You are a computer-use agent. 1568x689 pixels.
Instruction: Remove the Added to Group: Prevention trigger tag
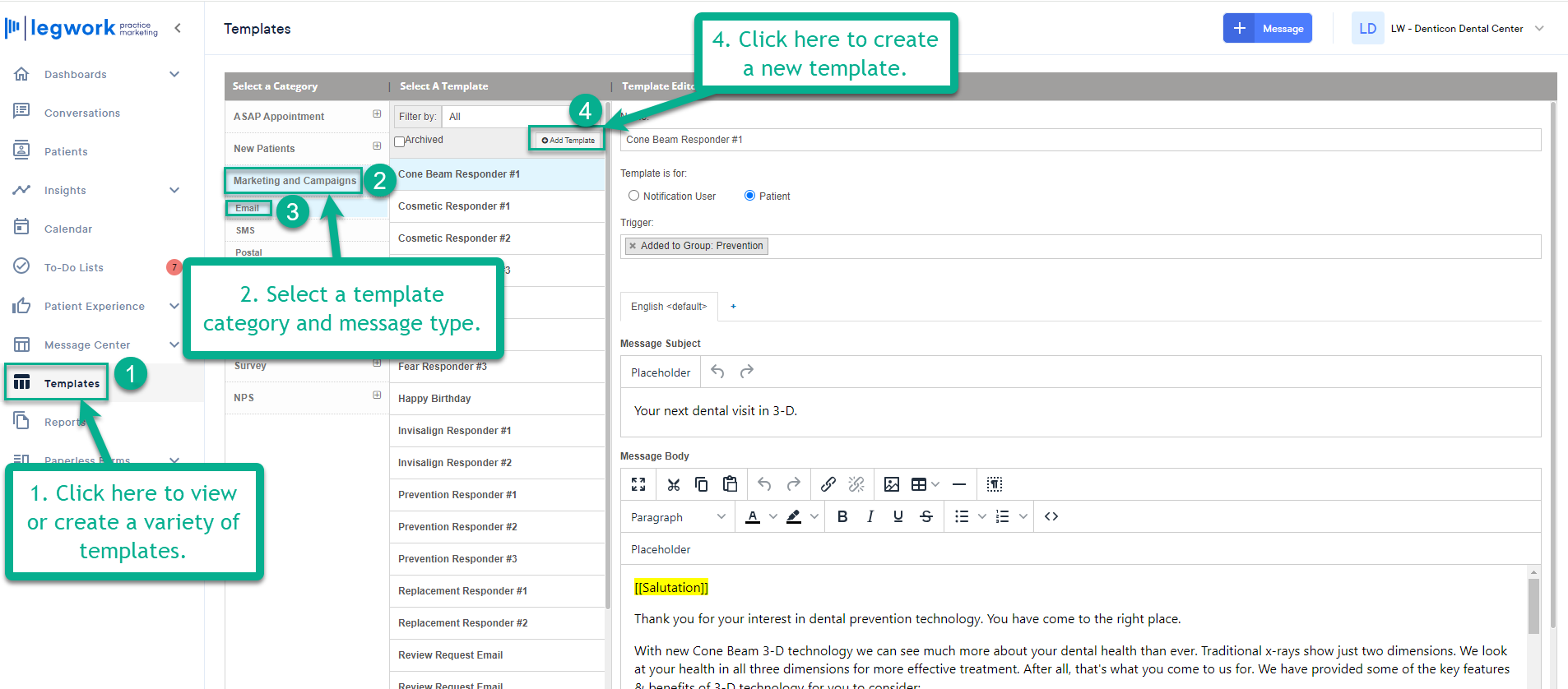[633, 246]
